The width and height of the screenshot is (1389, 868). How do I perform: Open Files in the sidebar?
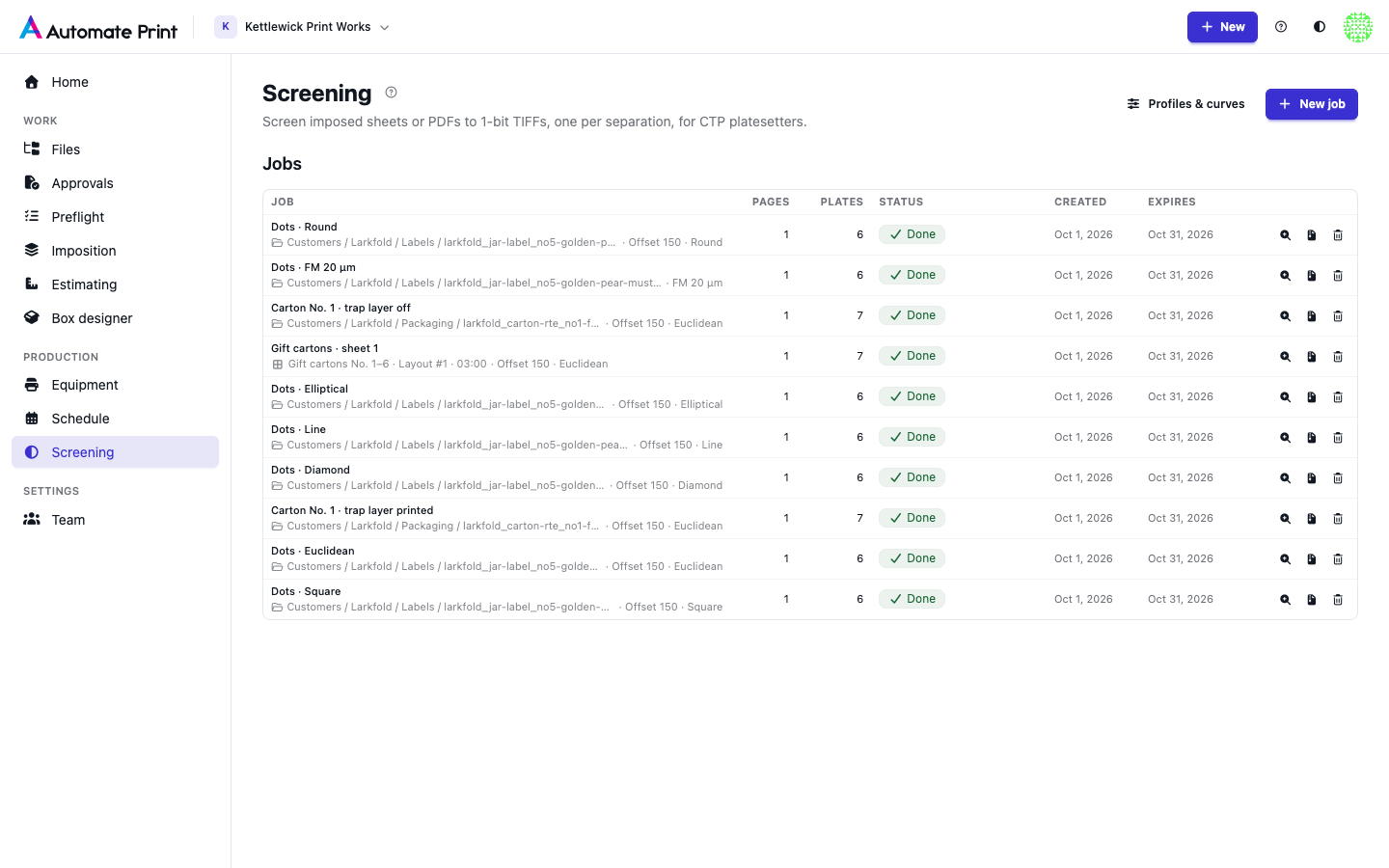pos(116,149)
